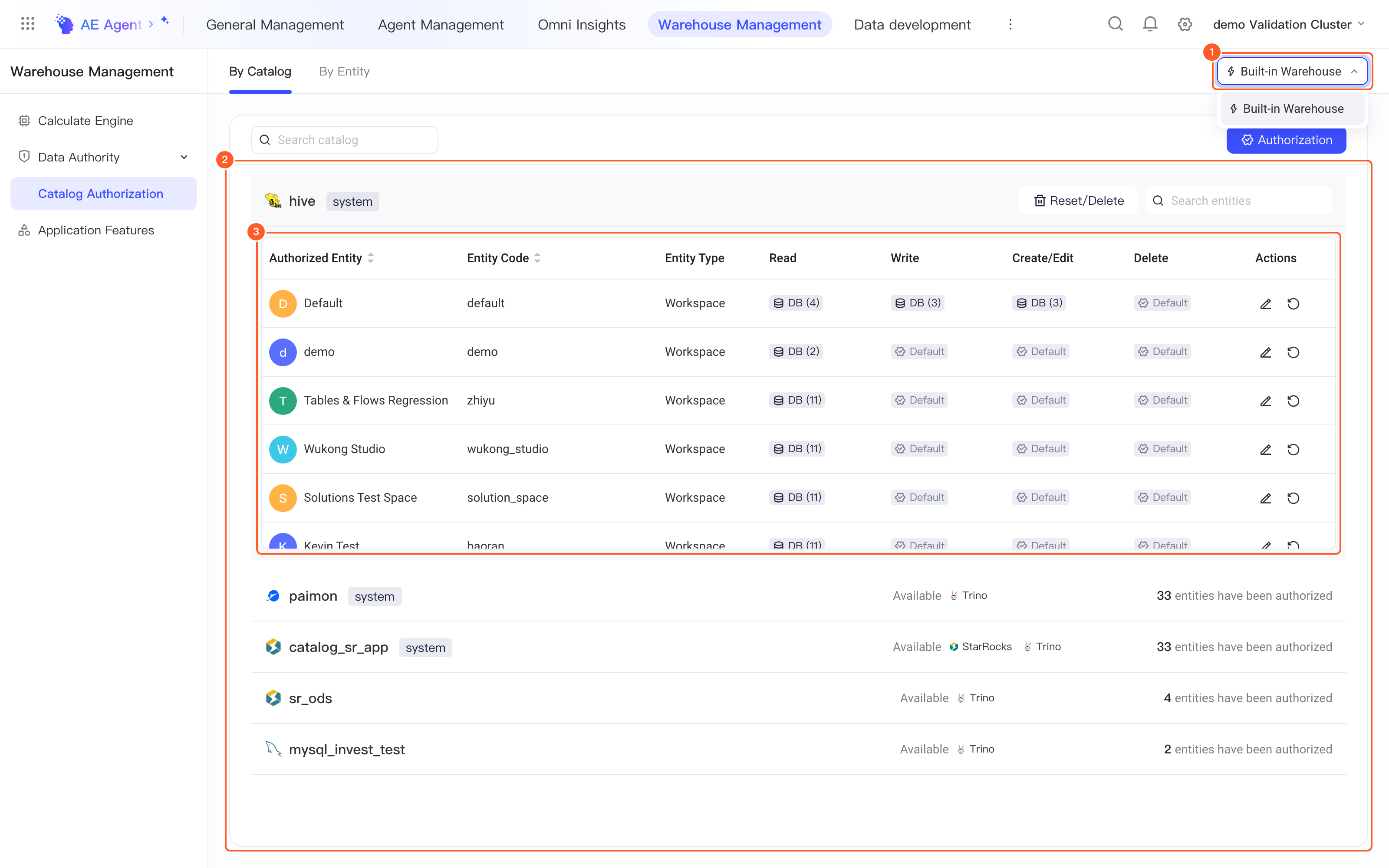Open the global search icon

[1115, 24]
